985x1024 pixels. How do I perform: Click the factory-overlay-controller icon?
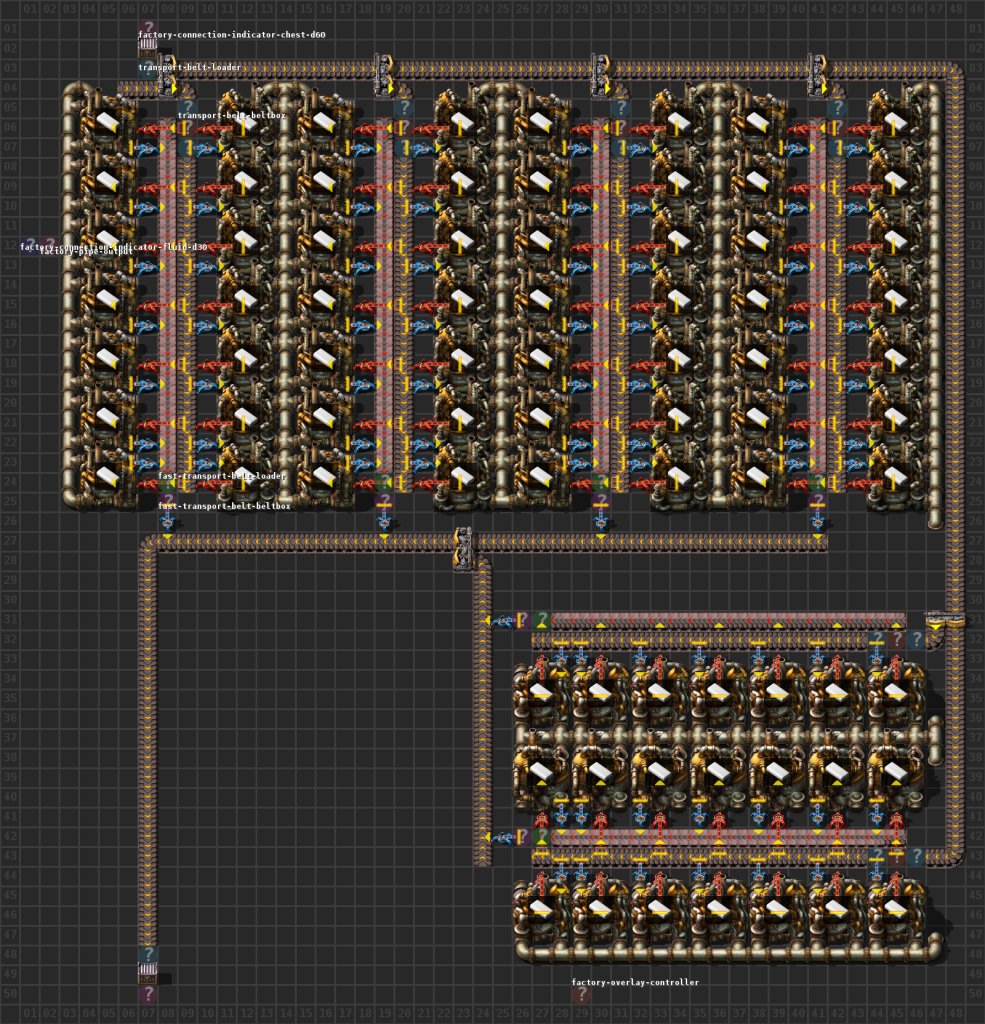[581, 994]
